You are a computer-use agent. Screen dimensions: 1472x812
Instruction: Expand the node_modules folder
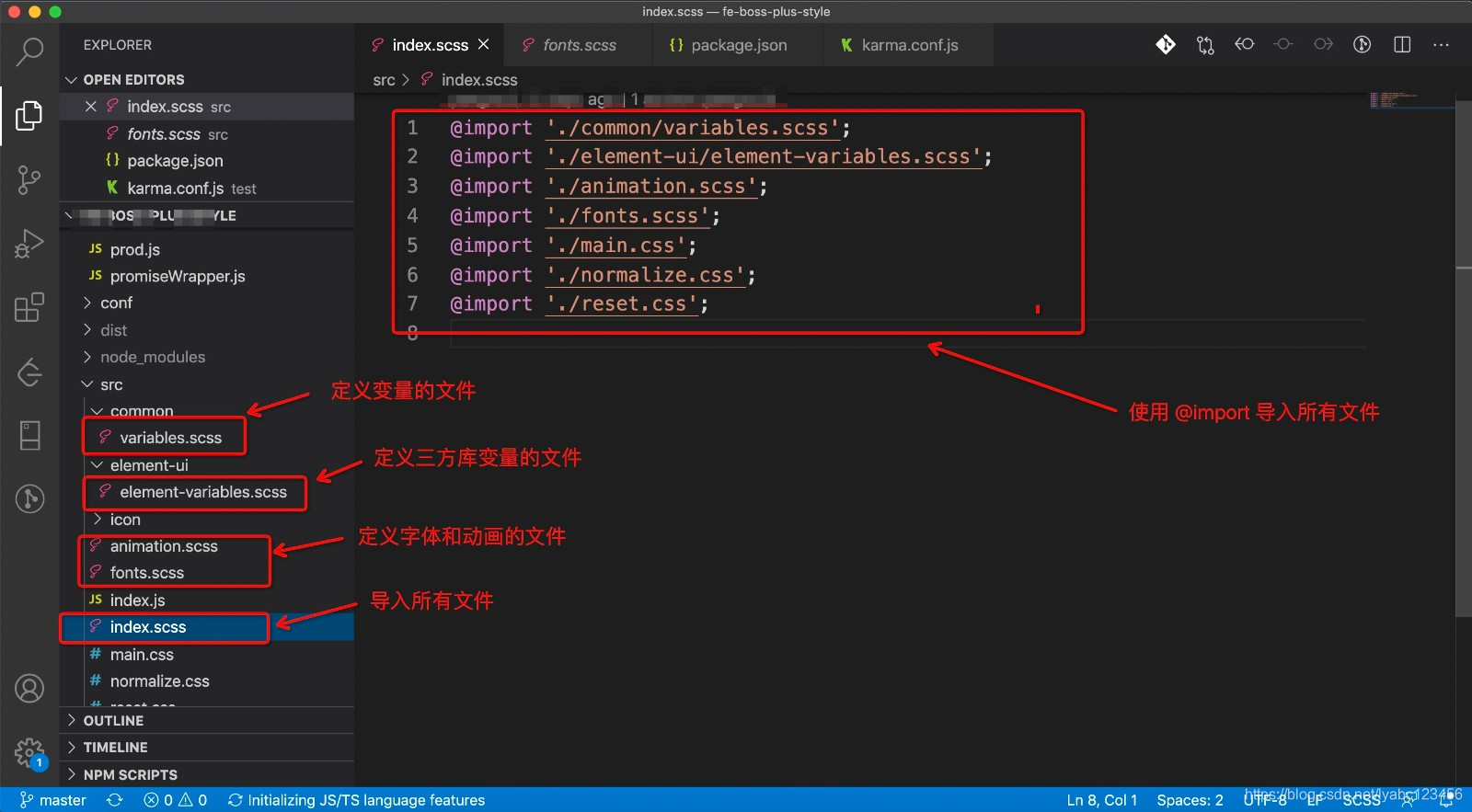click(207, 357)
